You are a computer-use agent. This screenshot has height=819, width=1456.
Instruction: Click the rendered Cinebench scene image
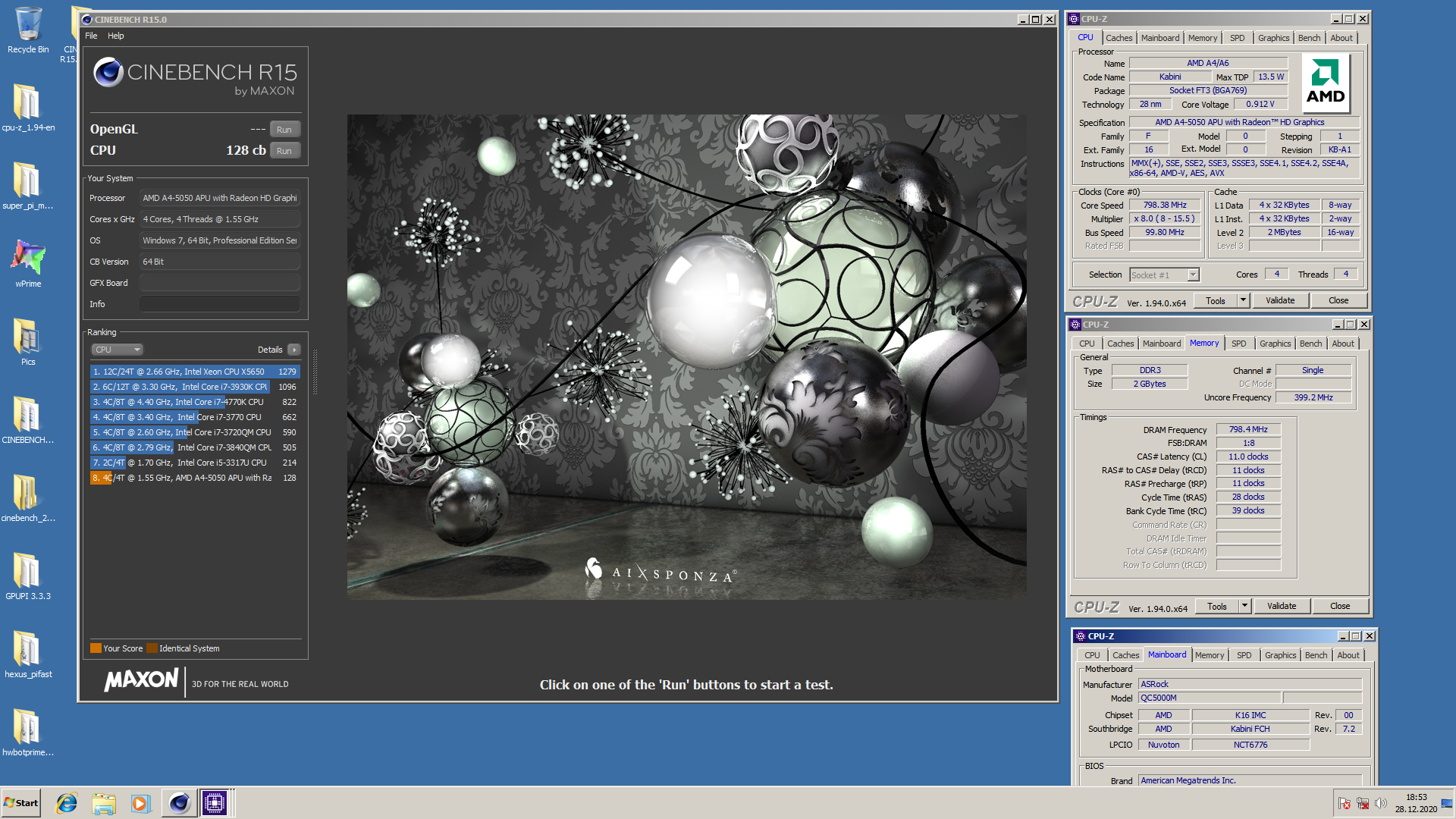[686, 356]
